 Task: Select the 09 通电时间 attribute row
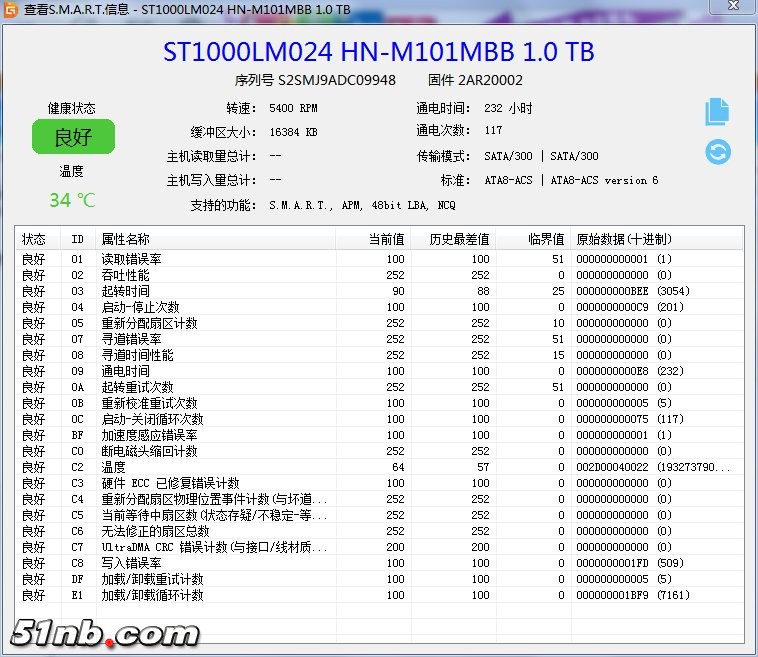click(125, 371)
